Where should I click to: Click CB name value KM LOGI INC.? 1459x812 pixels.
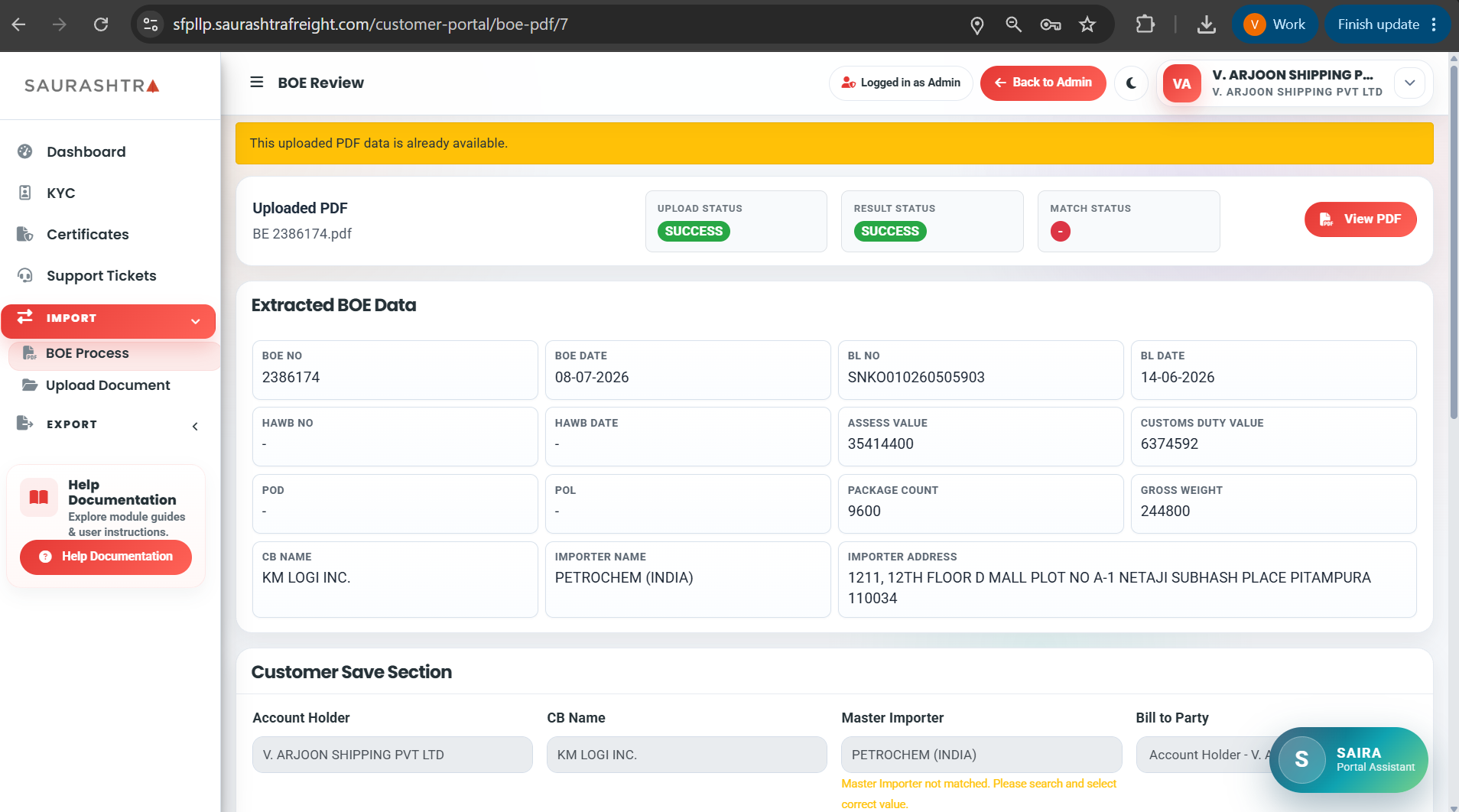click(x=307, y=577)
